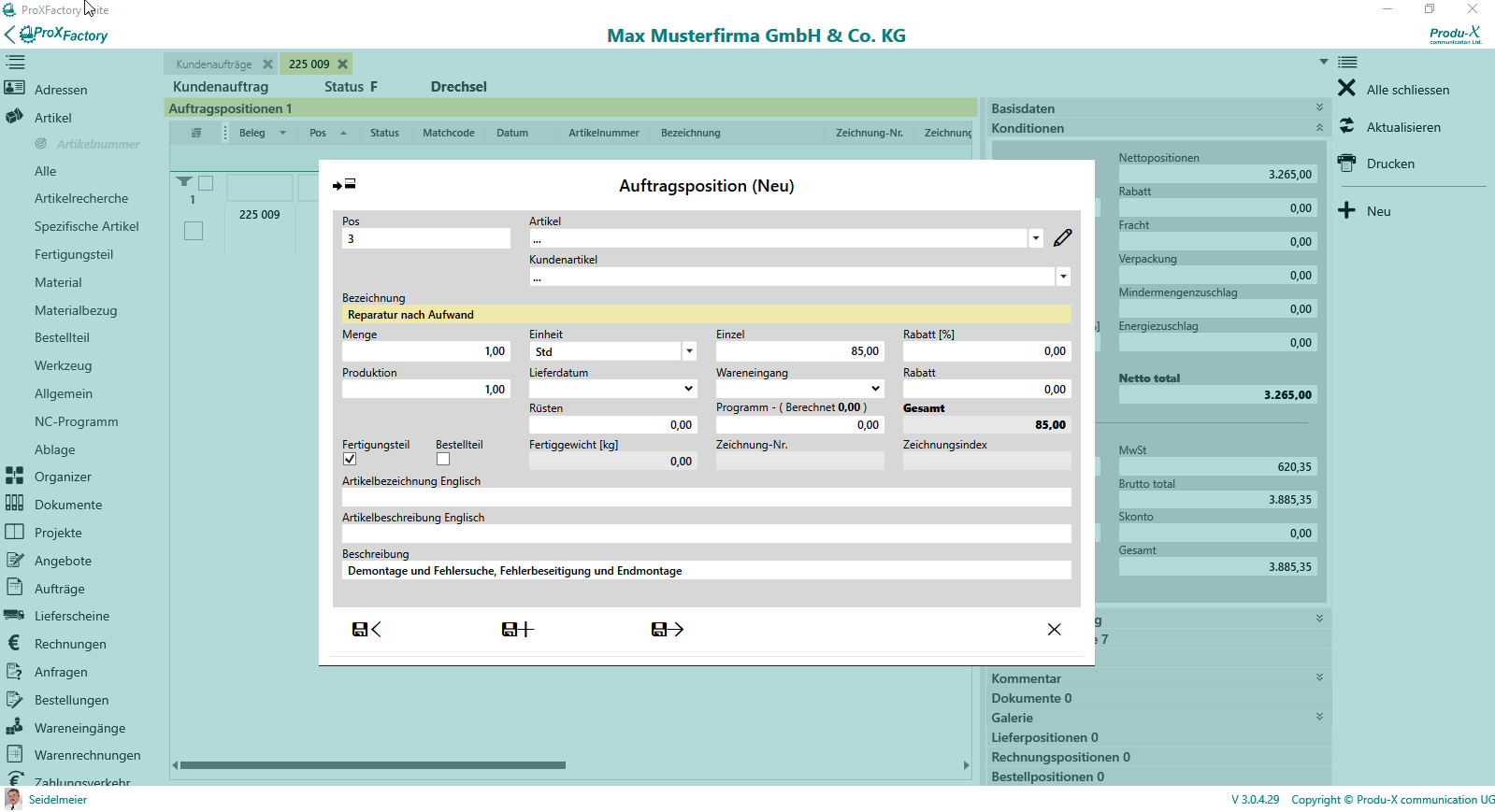1495x812 pixels.
Task: Sort by the Pos column header
Action: 319,133
